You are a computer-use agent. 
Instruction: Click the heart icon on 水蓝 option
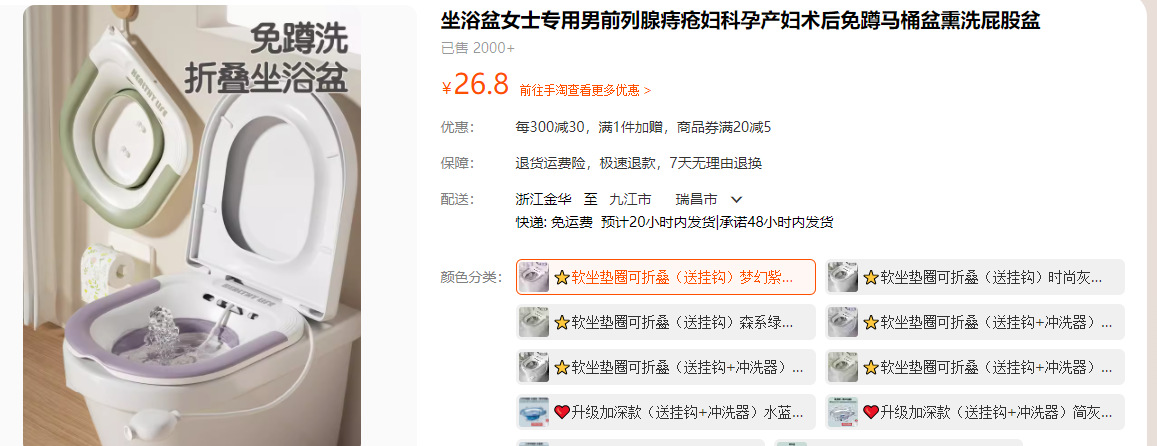[x=562, y=412]
